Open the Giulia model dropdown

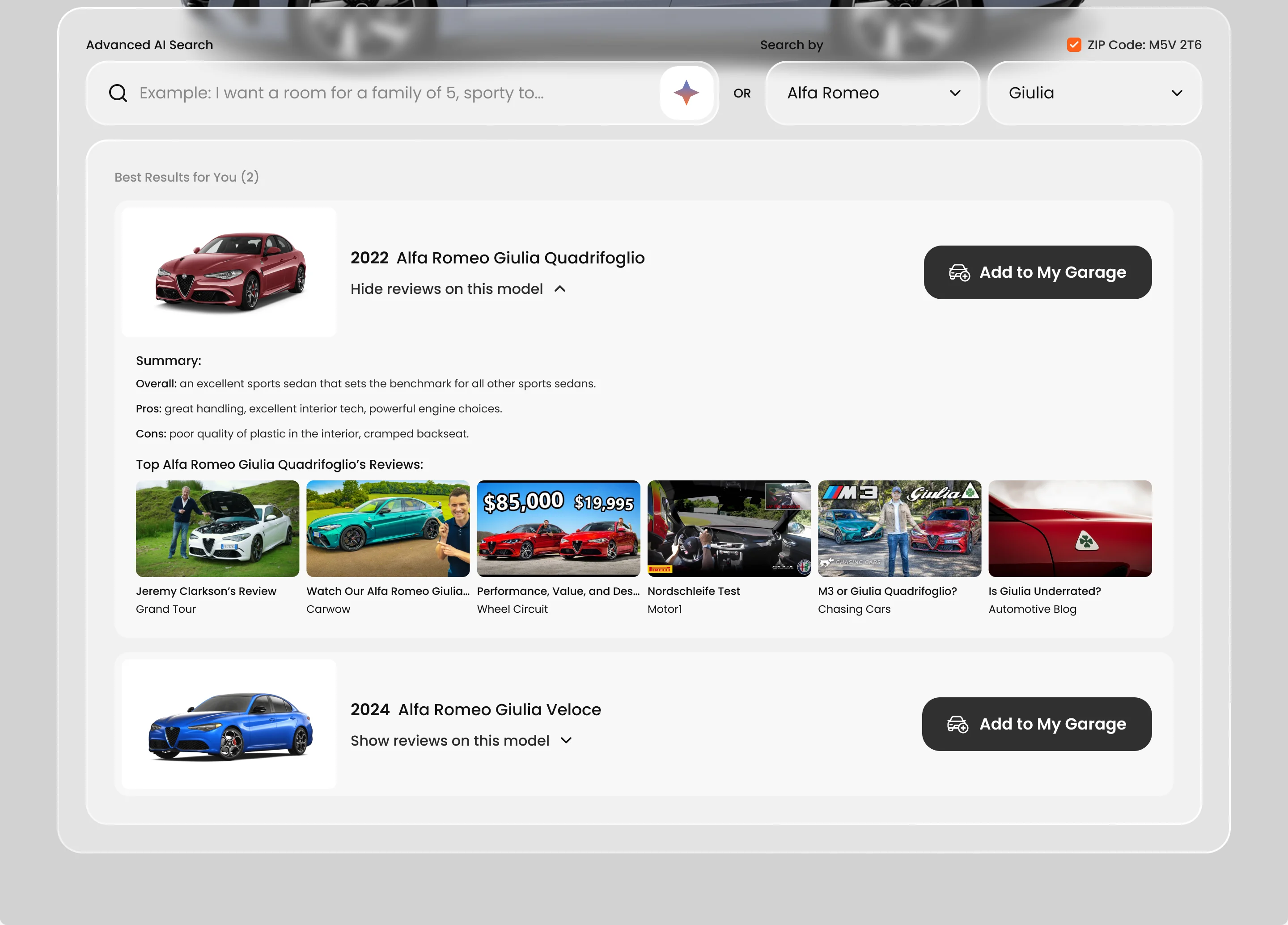pyautogui.click(x=1094, y=93)
